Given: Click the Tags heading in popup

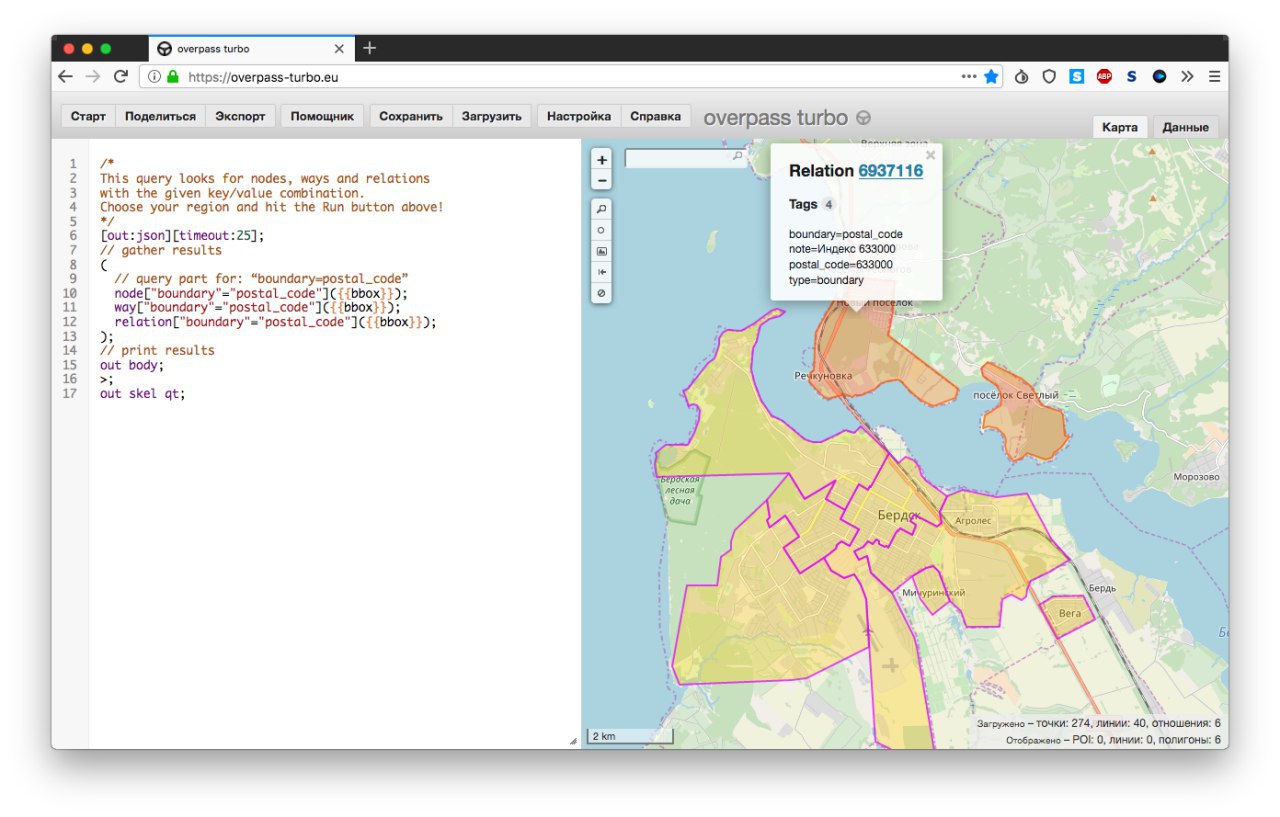Looking at the screenshot, I should point(803,204).
